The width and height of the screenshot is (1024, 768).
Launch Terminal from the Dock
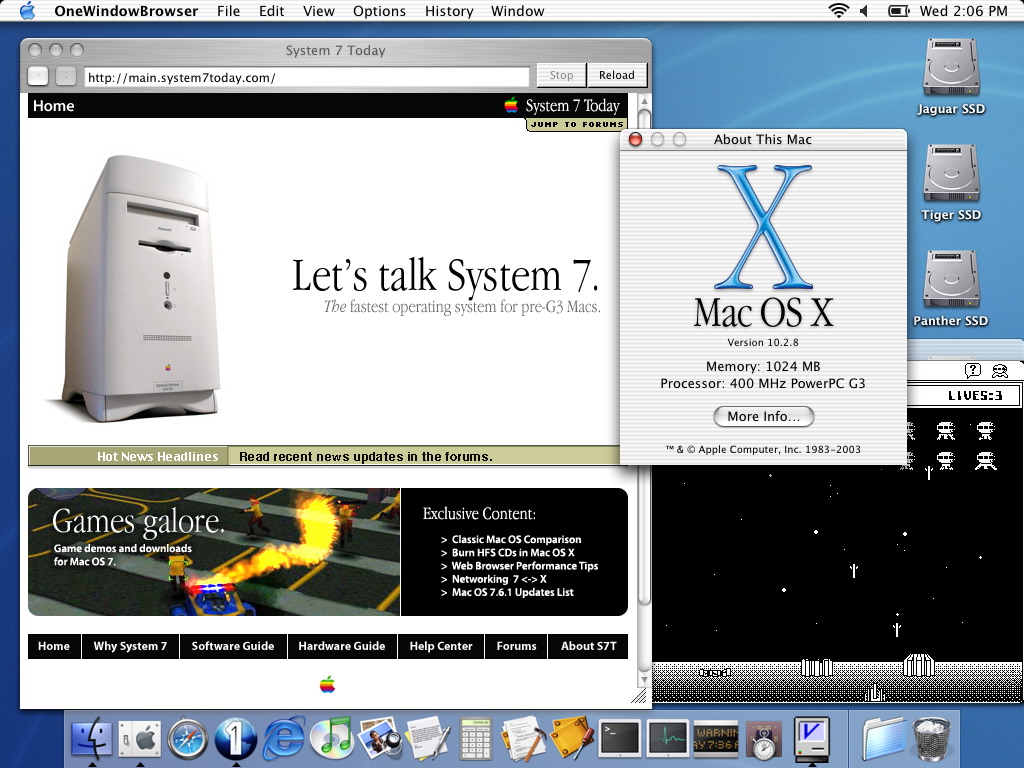click(619, 739)
